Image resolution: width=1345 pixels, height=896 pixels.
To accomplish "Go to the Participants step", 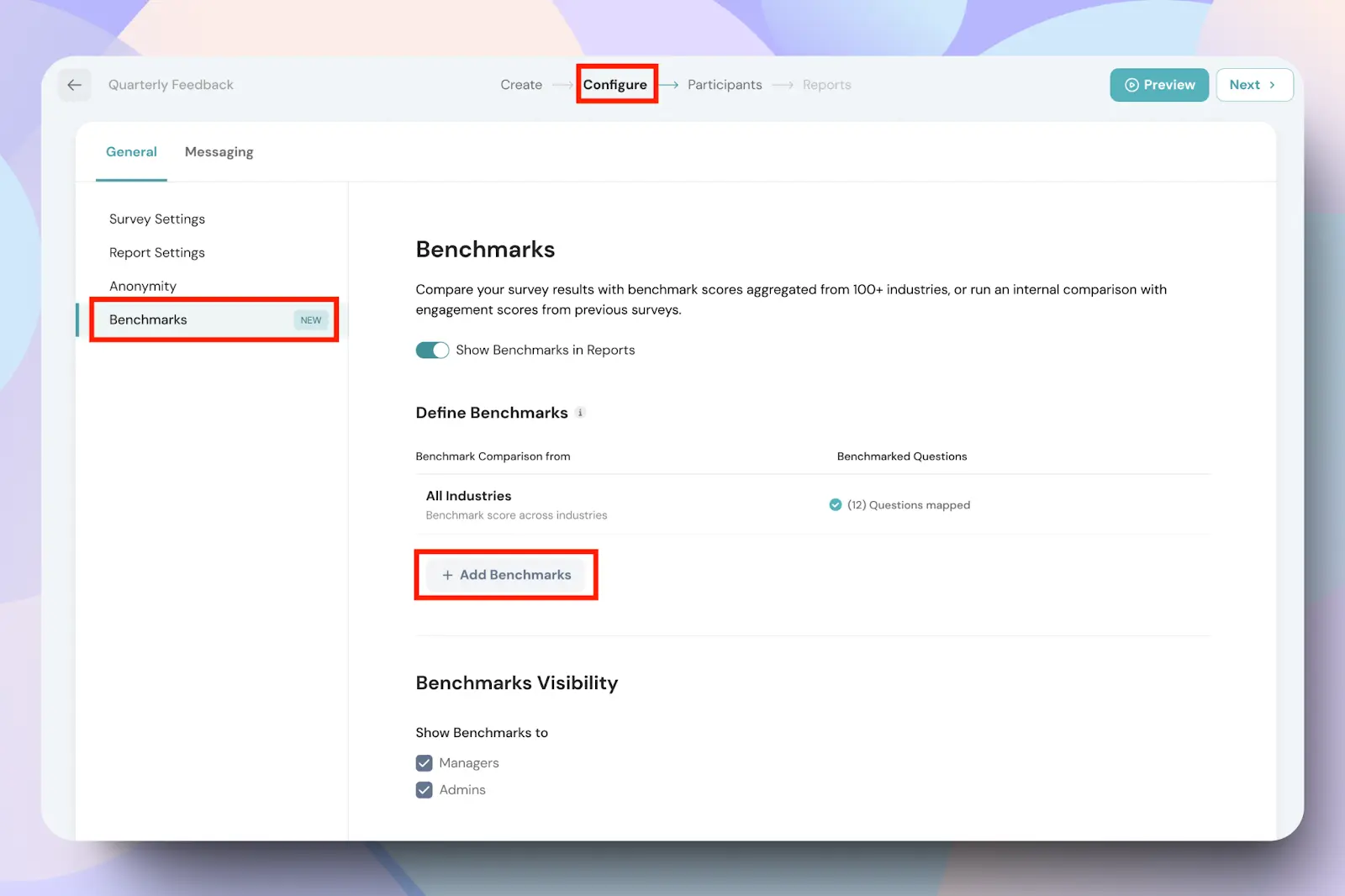I will [x=725, y=85].
